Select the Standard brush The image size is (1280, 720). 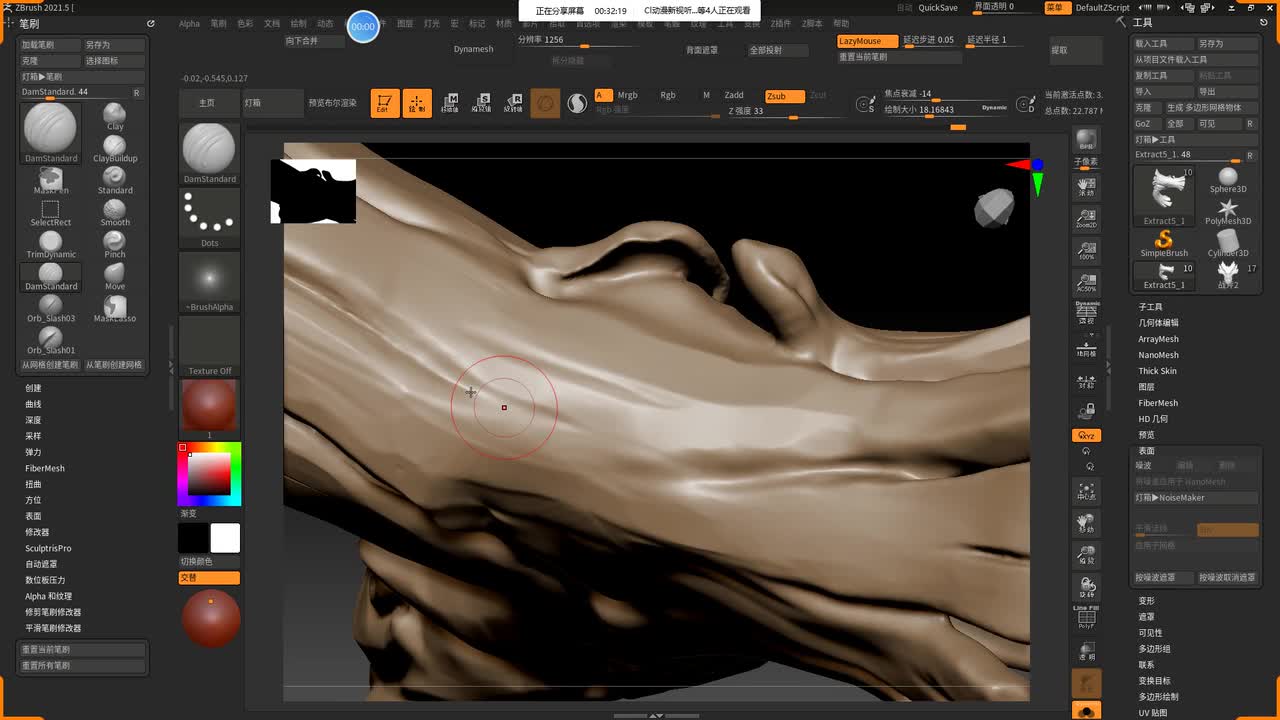coord(115,180)
